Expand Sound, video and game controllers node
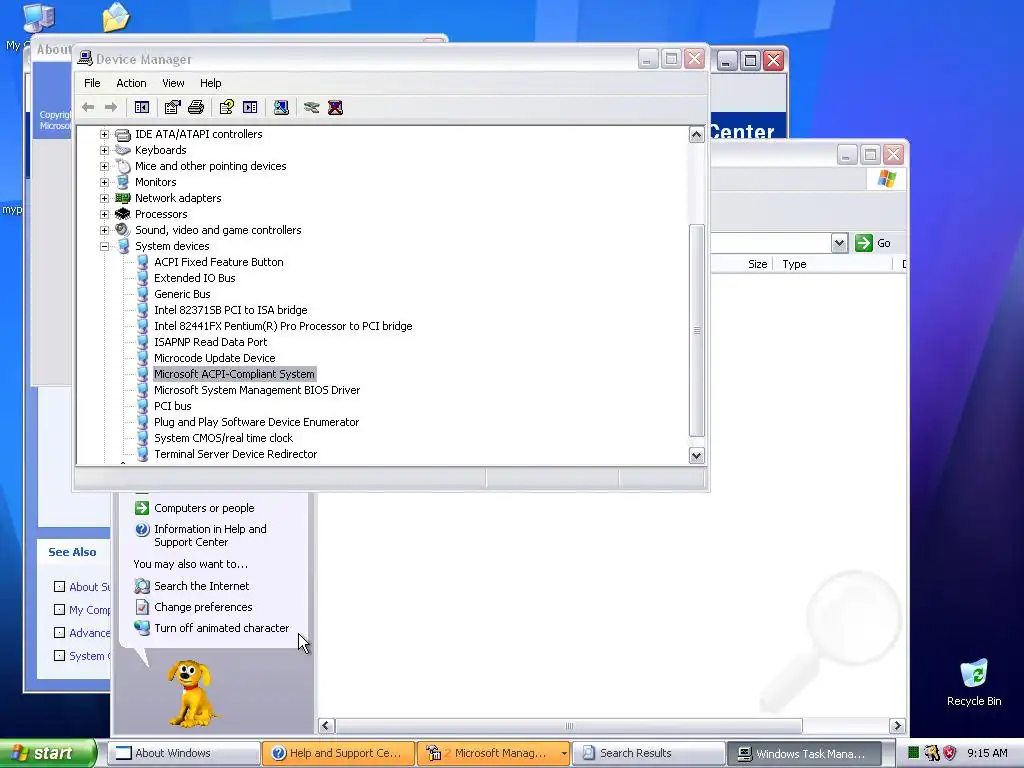Viewport: 1024px width, 768px height. click(104, 230)
